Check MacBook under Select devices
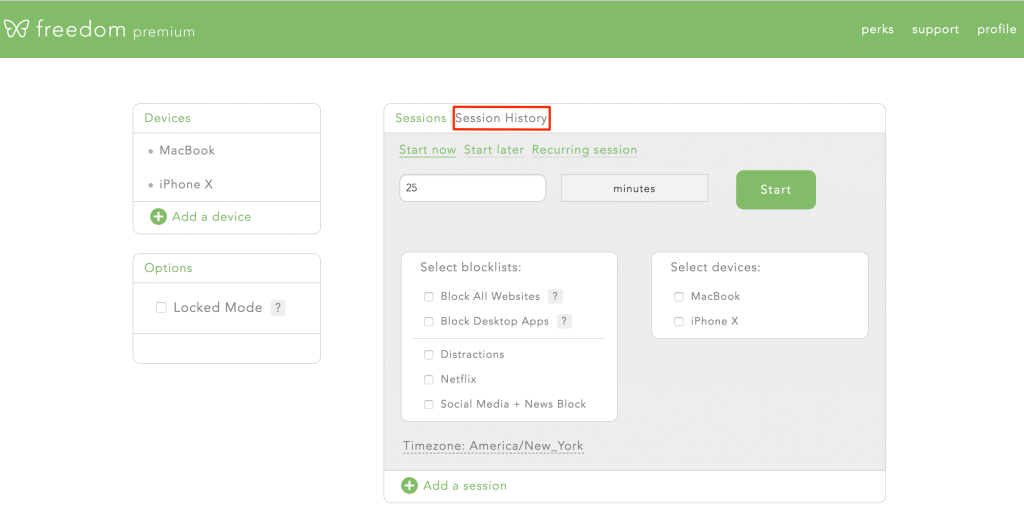 point(679,297)
